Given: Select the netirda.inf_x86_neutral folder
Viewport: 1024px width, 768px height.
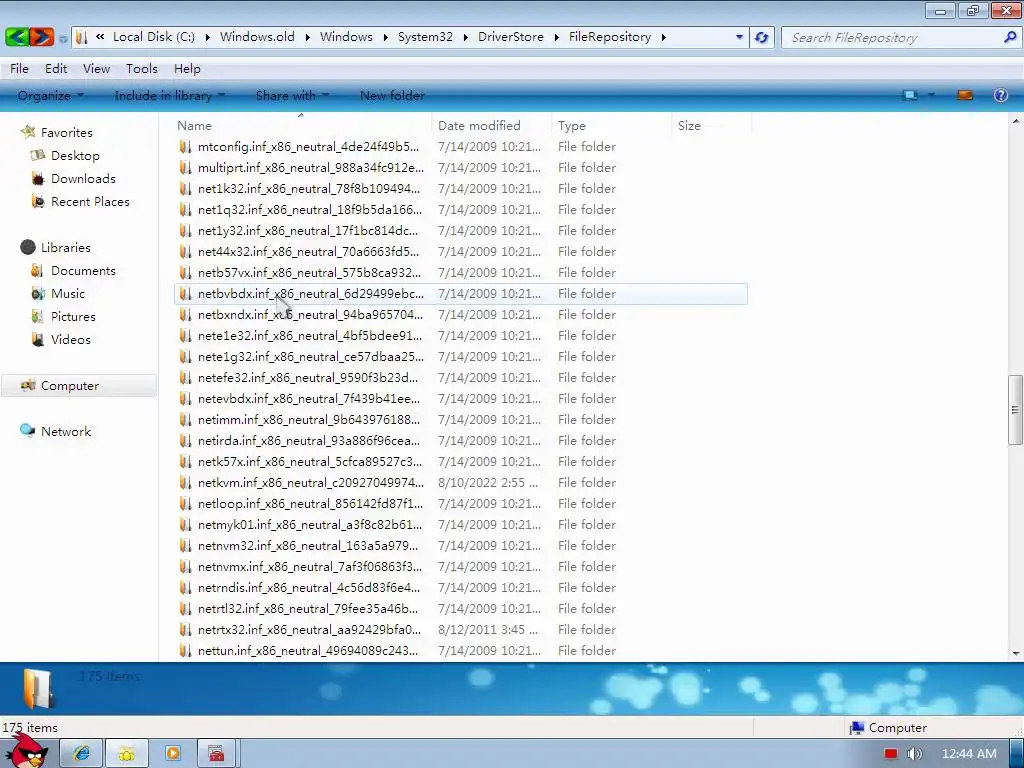Looking at the screenshot, I should pos(461,441).
